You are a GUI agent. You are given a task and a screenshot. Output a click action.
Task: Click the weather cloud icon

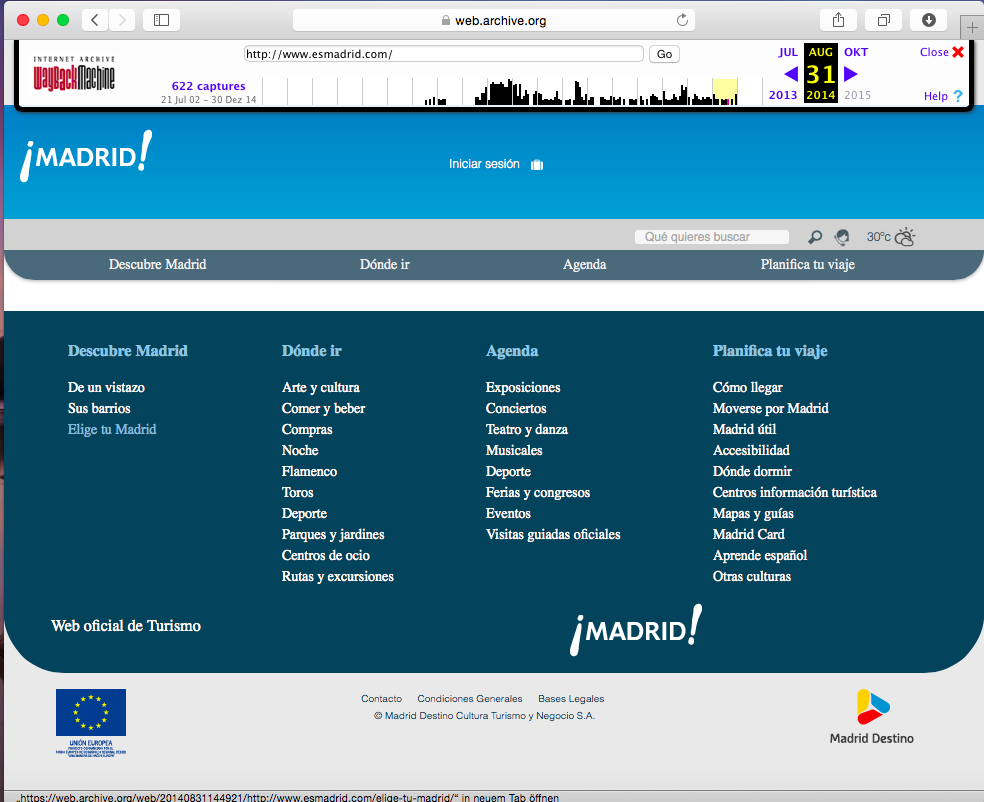904,237
